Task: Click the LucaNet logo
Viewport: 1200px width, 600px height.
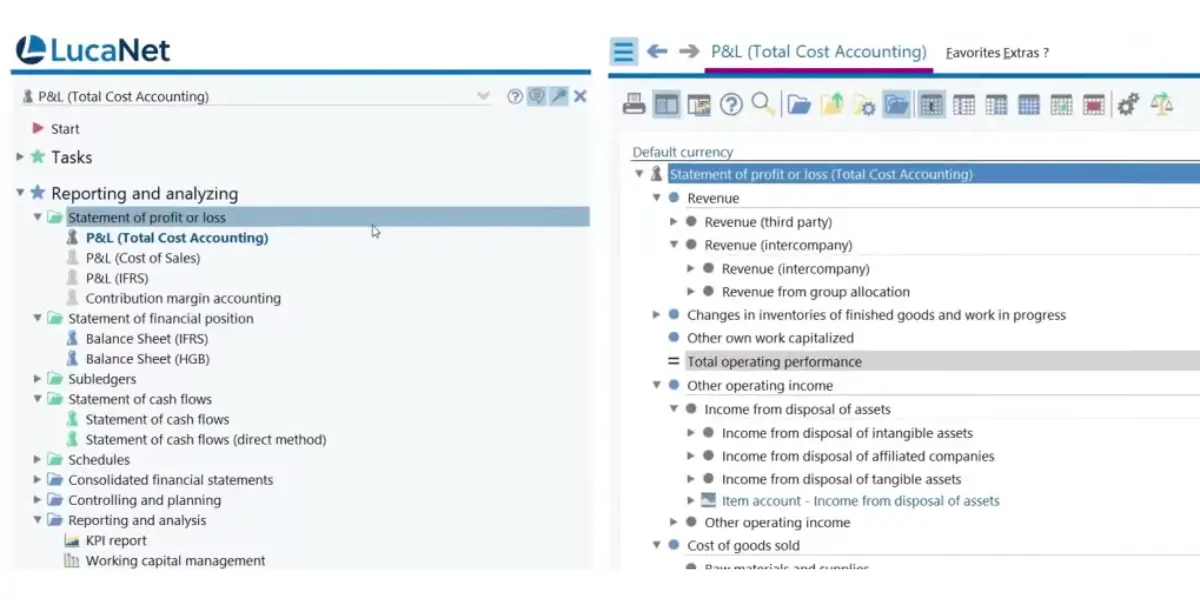Action: point(94,50)
